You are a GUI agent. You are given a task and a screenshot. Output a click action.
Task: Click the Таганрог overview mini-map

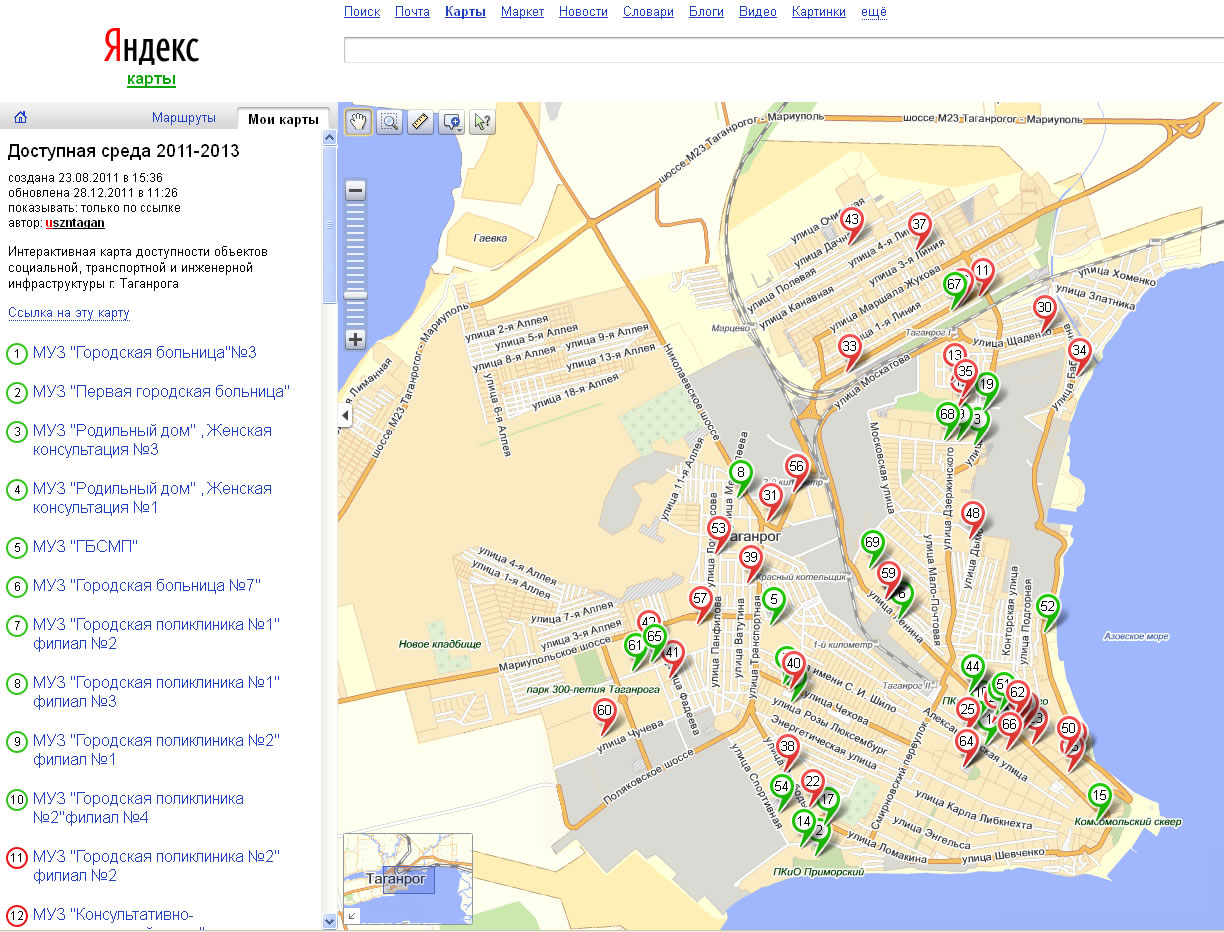coord(408,878)
